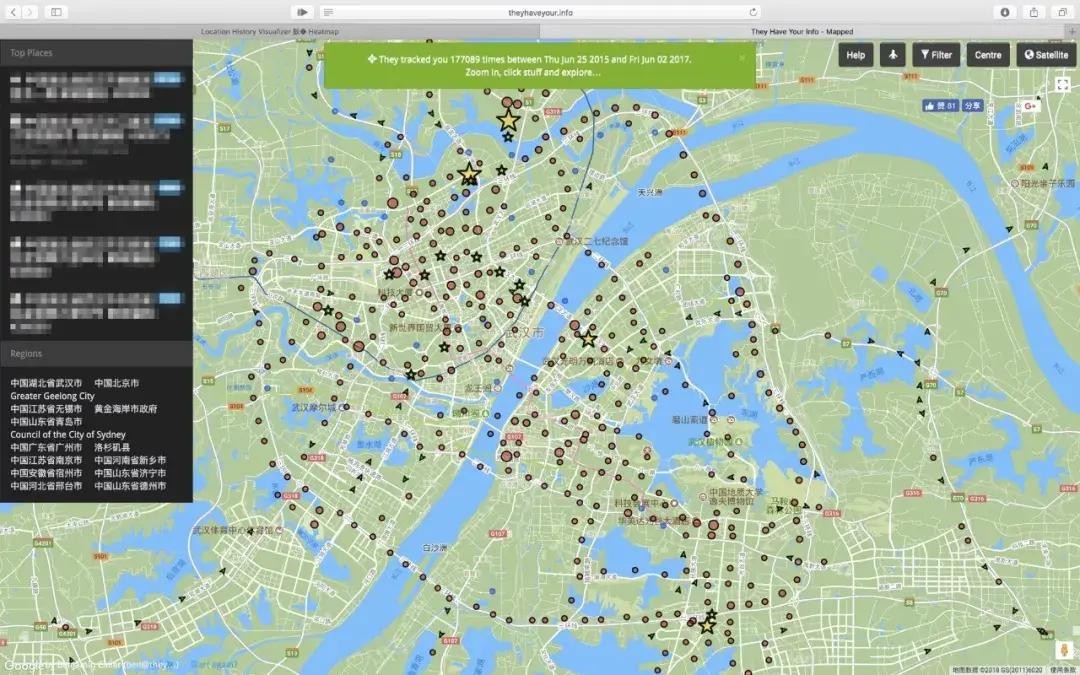Click the Facebook share button
The width and height of the screenshot is (1080, 675).
973,105
